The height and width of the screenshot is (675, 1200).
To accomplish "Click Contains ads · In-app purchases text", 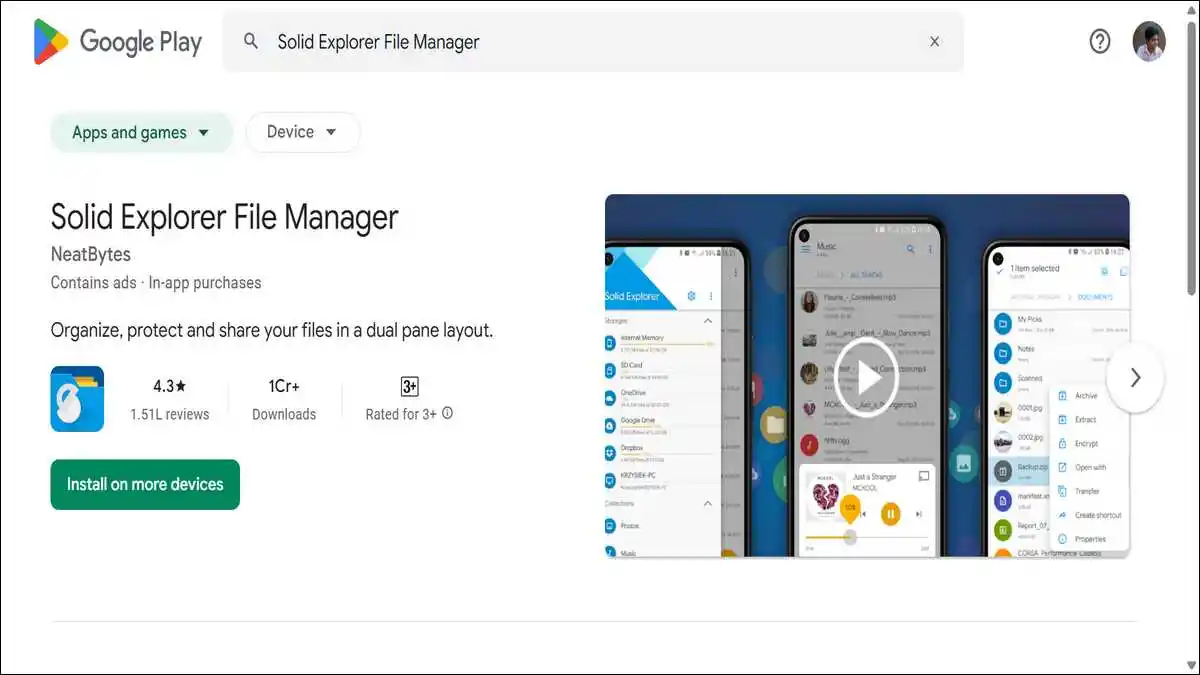I will coord(156,283).
